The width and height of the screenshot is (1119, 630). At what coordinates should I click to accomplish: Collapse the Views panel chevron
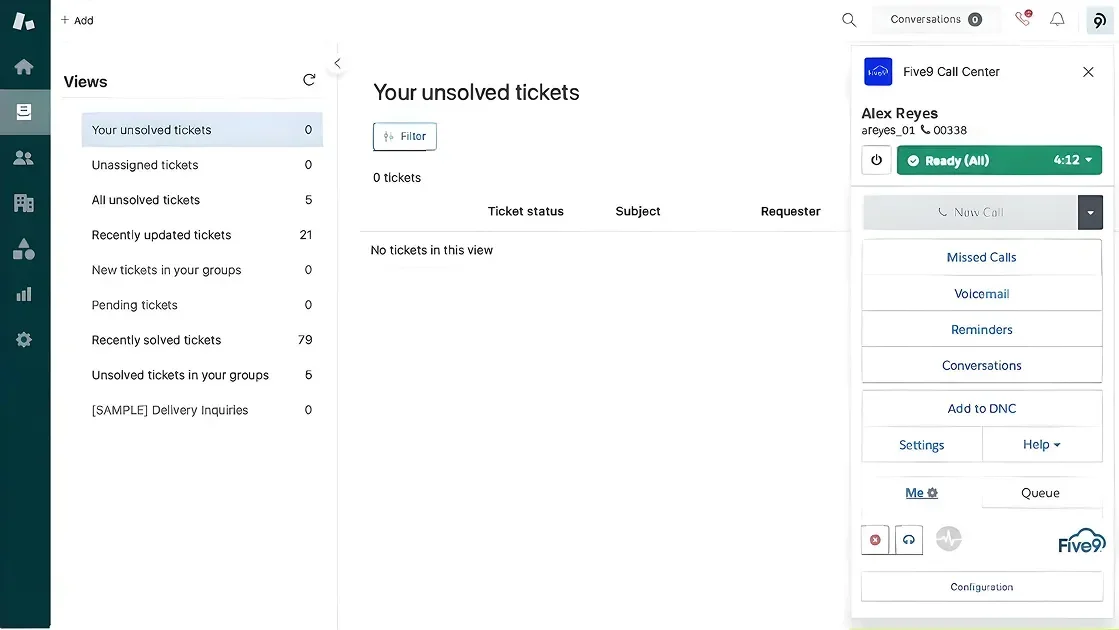(x=337, y=63)
